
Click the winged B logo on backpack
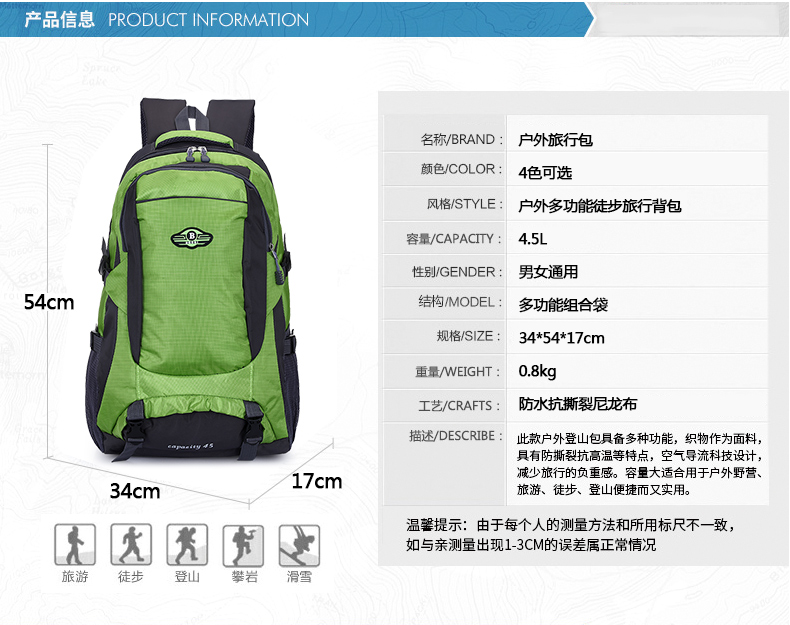click(x=191, y=238)
